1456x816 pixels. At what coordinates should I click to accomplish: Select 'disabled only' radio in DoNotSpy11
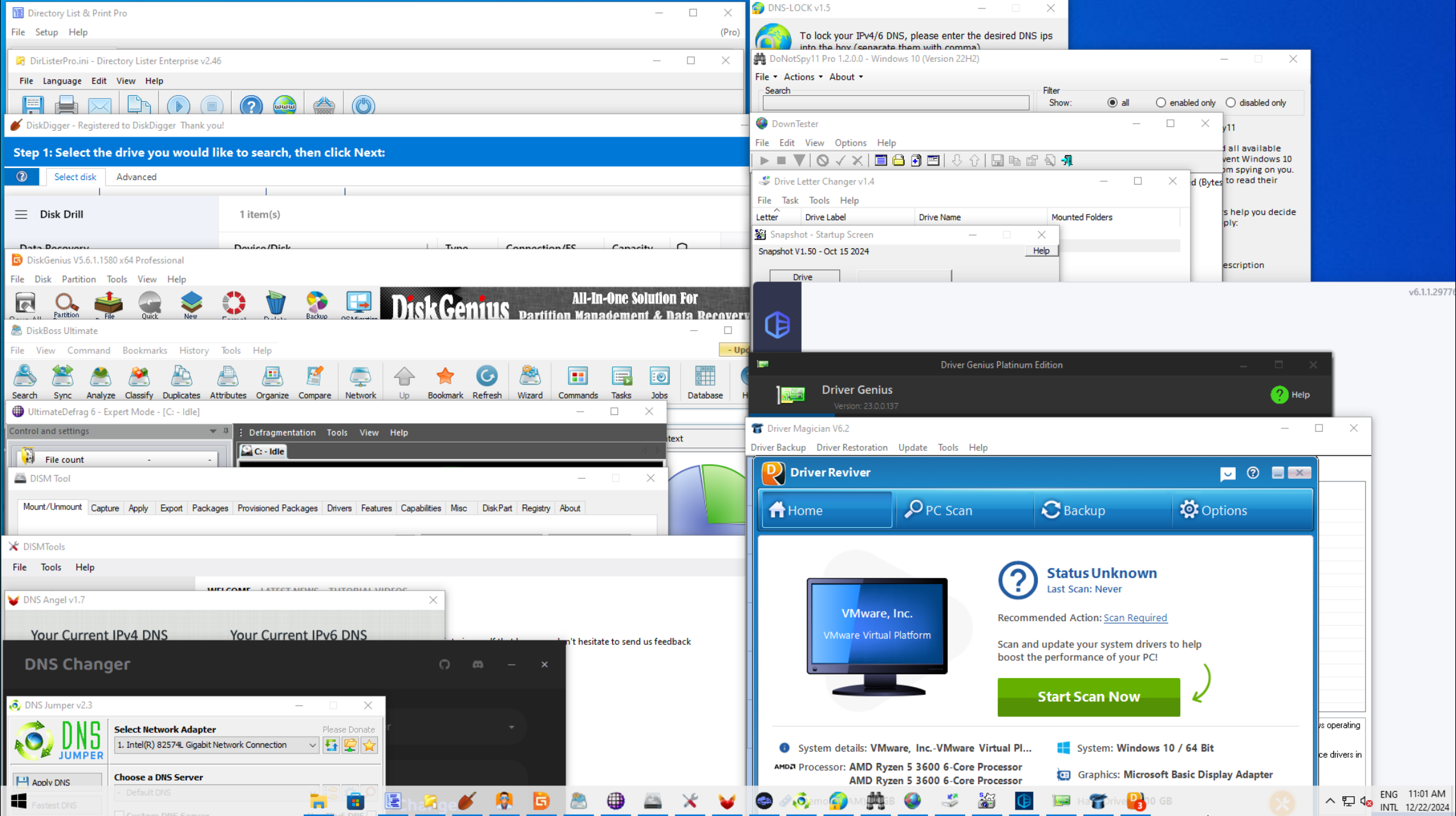(x=1231, y=102)
